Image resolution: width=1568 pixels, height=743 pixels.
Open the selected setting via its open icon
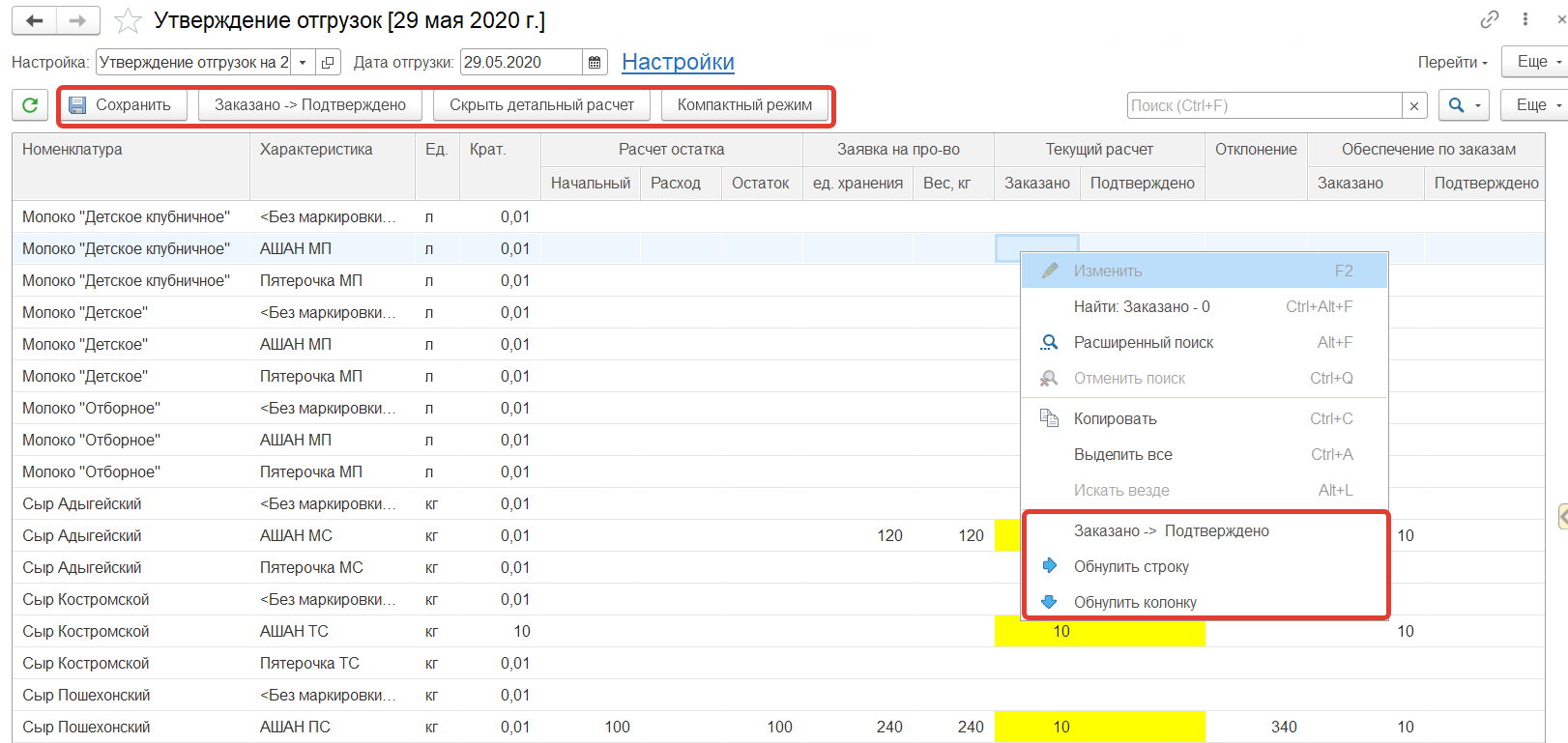(x=328, y=62)
